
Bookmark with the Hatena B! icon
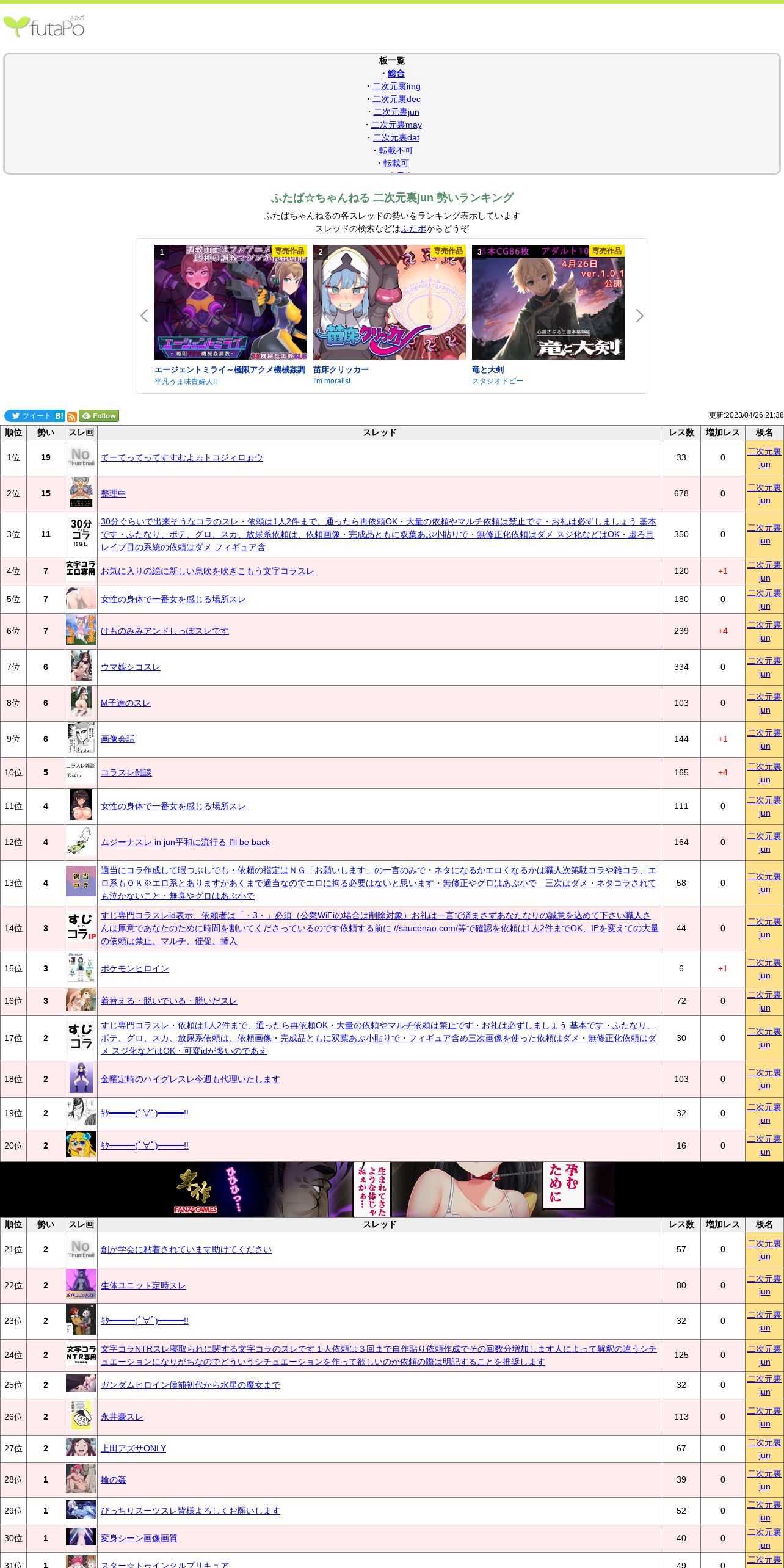tap(59, 416)
